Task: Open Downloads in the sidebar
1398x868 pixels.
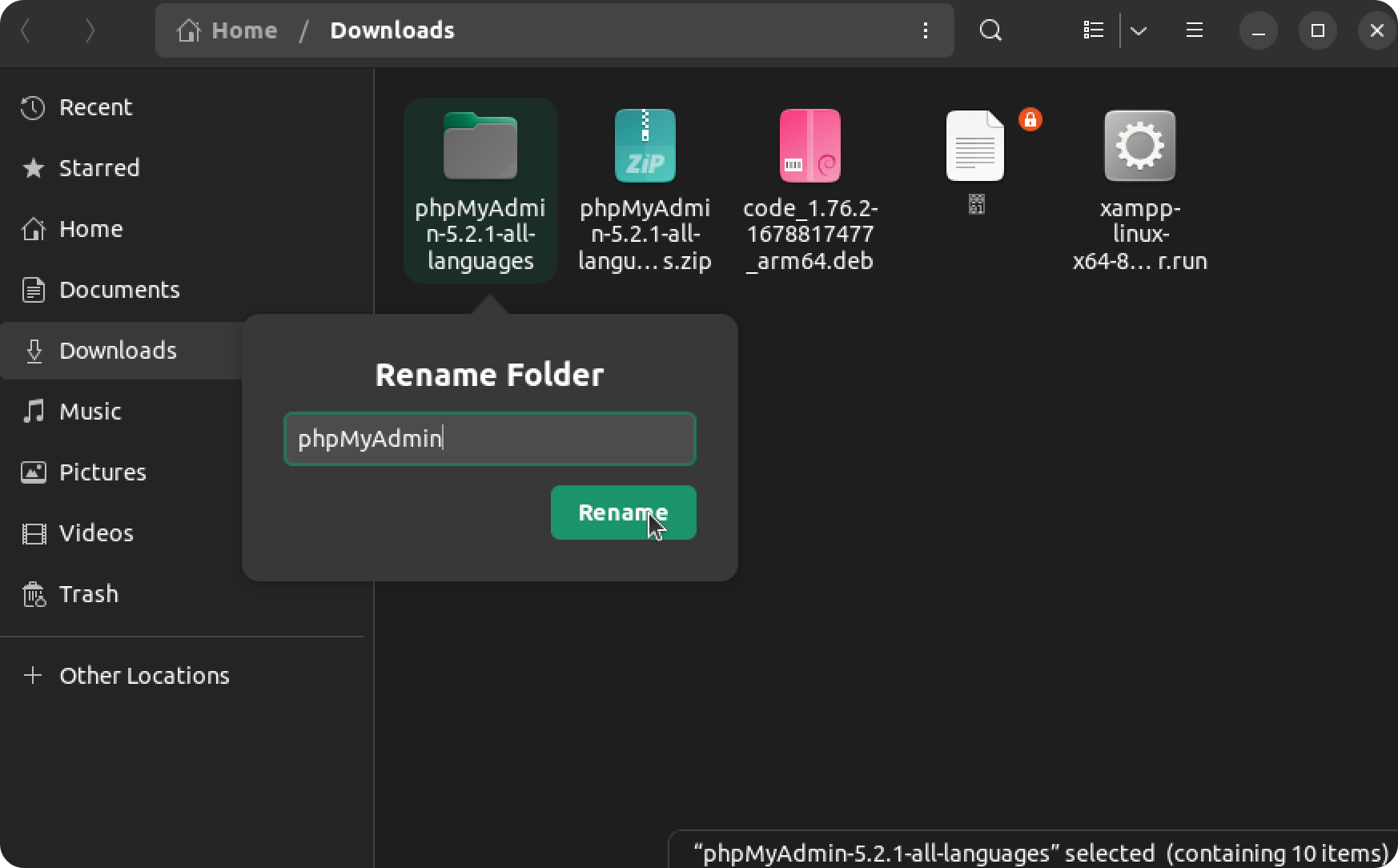Action: click(x=122, y=351)
